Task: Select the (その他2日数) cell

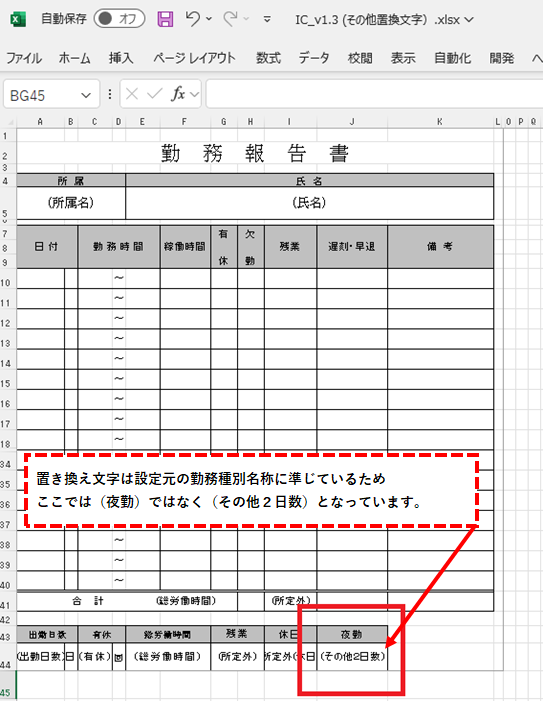Action: (352, 656)
